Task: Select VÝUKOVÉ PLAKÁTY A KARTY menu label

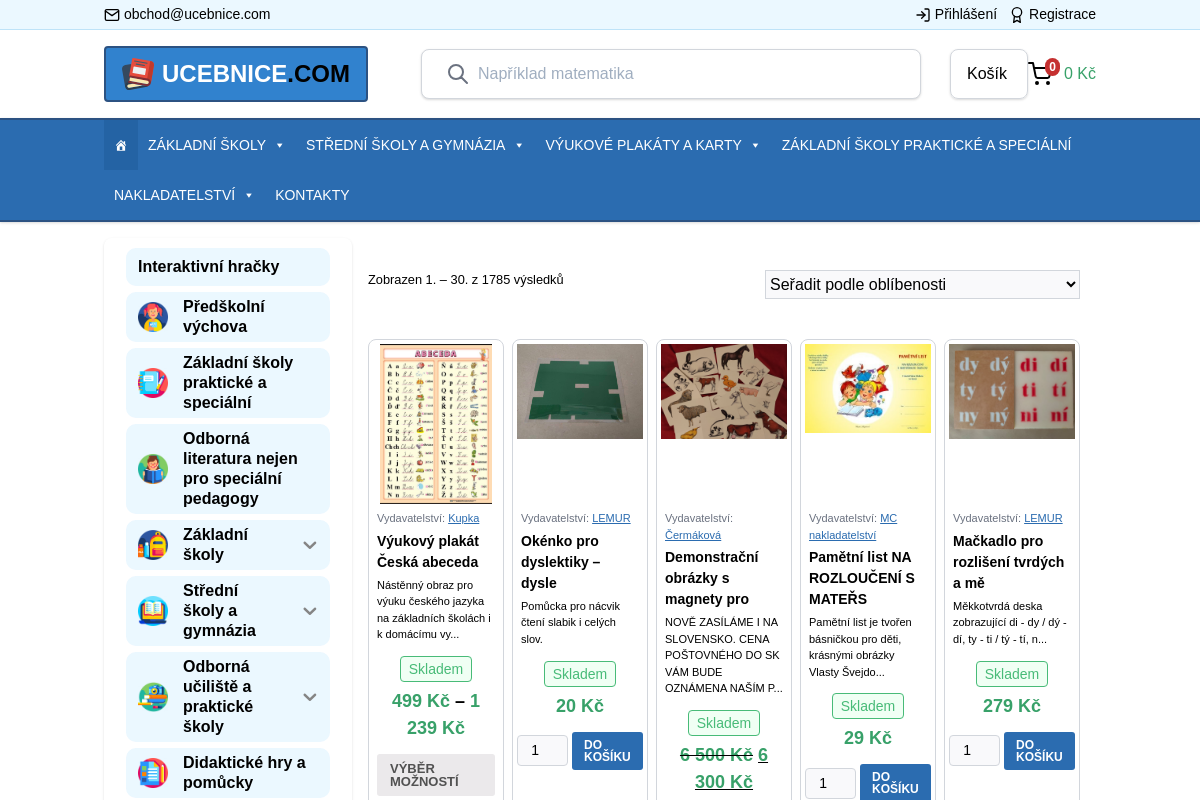Action: 643,145
